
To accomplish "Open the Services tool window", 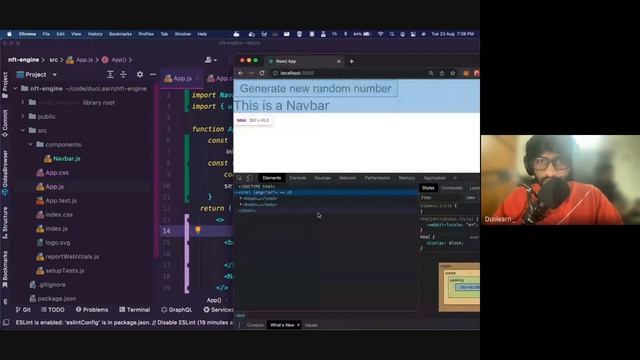I will tap(218, 310).
